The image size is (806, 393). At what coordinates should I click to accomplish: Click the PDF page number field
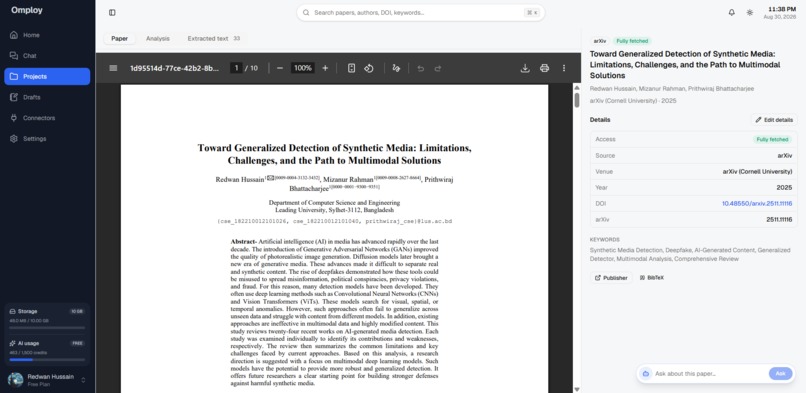(x=236, y=68)
